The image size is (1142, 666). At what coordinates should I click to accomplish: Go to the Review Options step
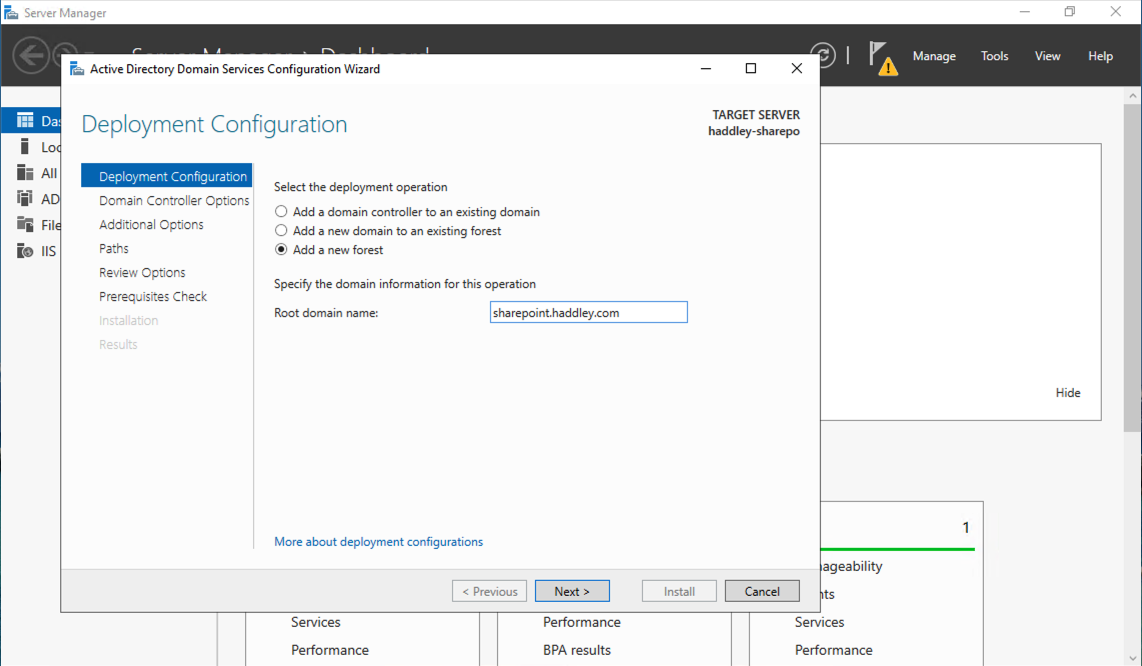pyautogui.click(x=142, y=273)
